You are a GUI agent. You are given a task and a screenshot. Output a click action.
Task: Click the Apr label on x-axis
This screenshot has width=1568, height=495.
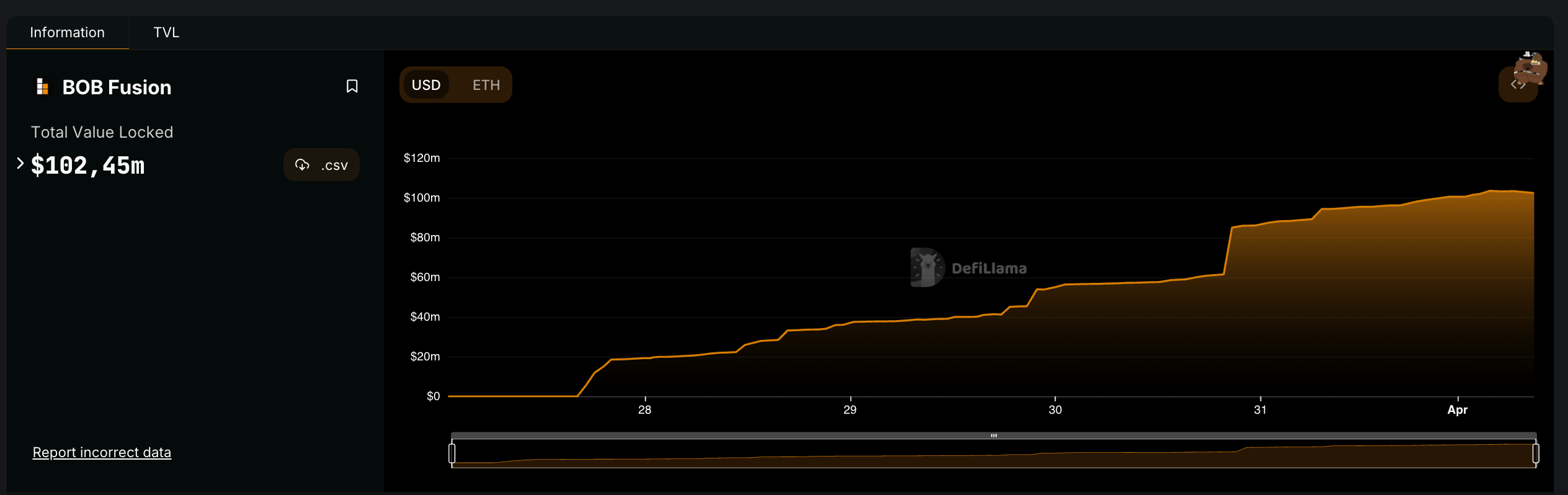coord(1458,410)
